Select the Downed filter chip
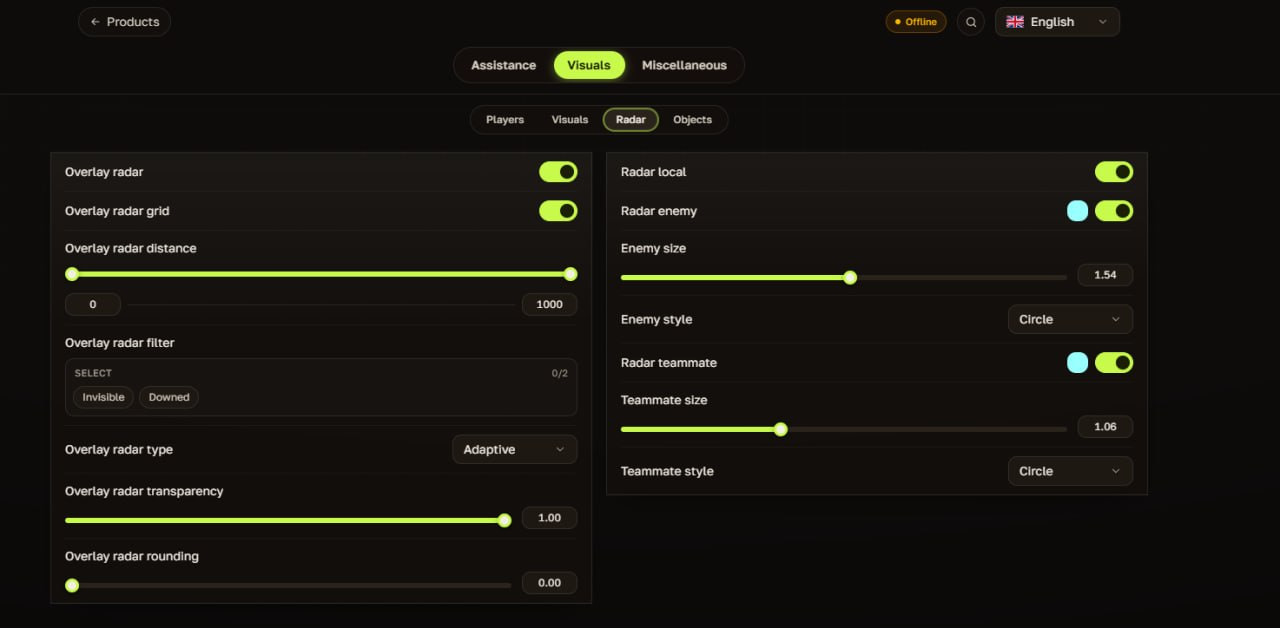 coord(169,397)
